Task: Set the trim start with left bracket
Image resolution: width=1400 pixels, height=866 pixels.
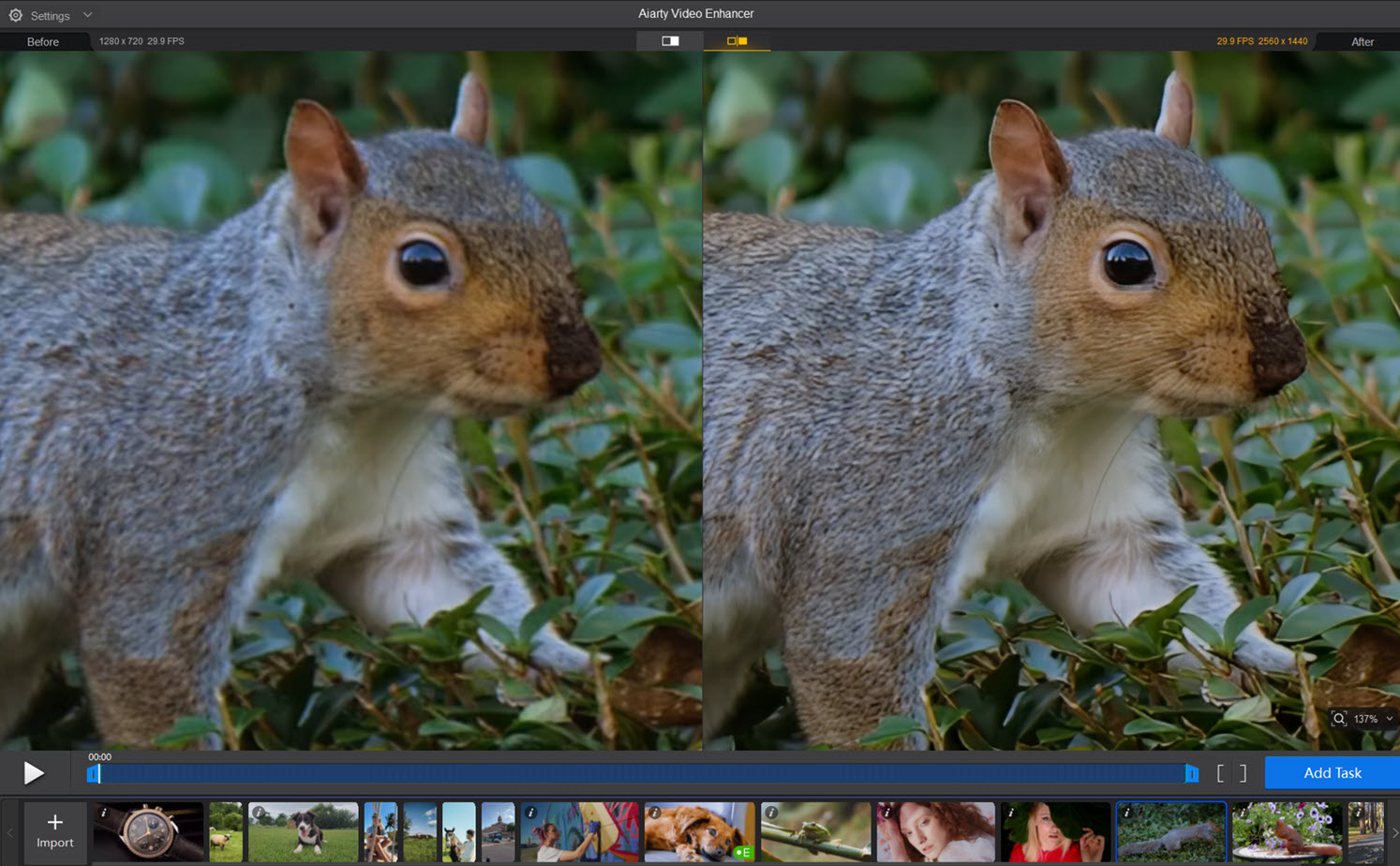Action: (x=1220, y=773)
